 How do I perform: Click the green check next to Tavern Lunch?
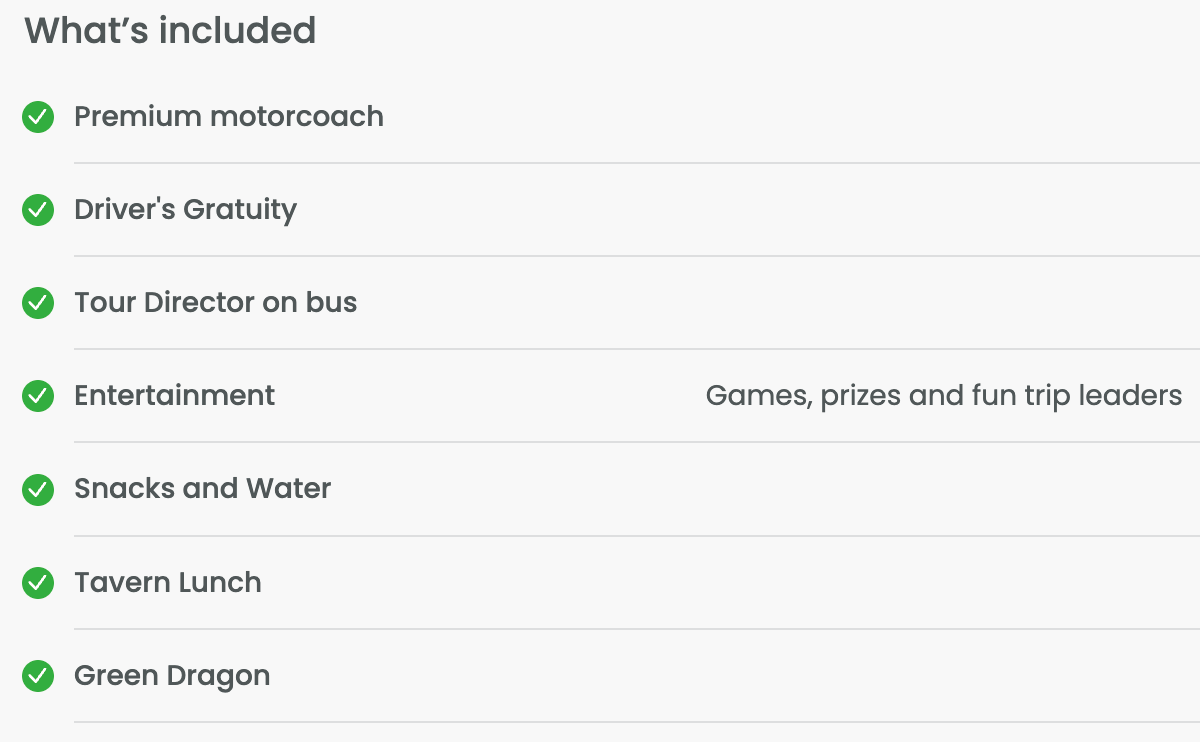38,583
